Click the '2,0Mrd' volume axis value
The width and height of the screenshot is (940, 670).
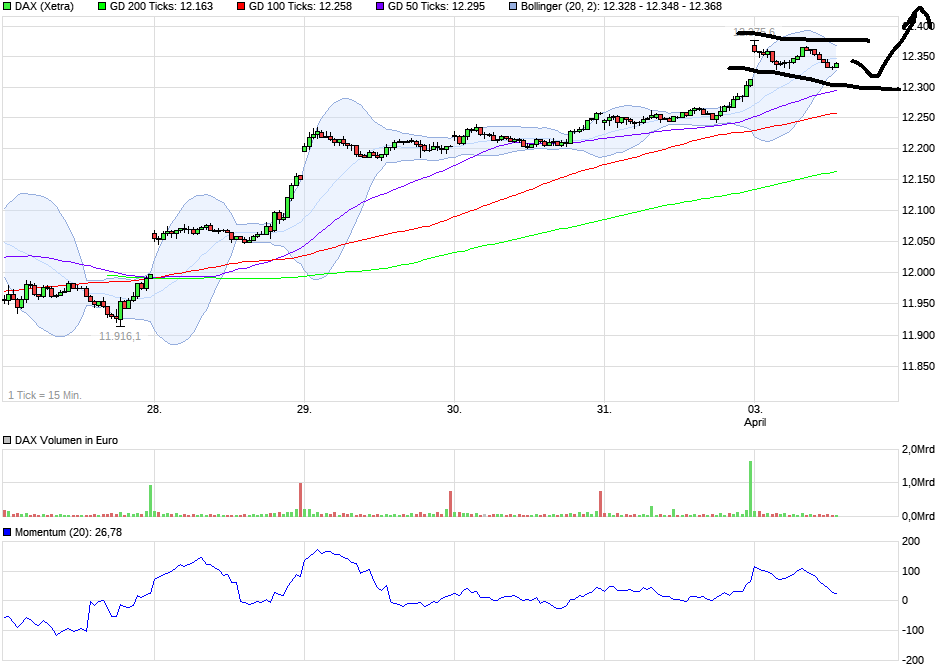(x=918, y=449)
